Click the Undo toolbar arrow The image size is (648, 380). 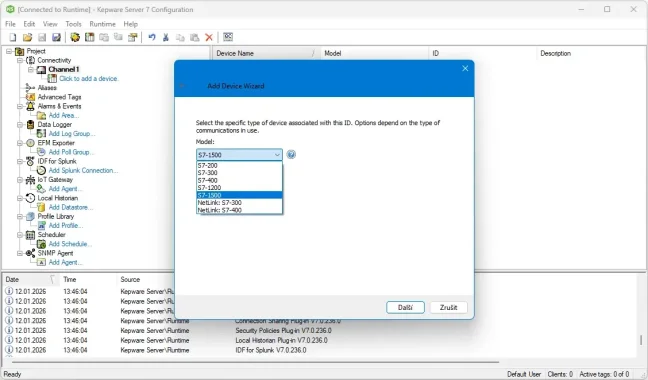(x=152, y=38)
